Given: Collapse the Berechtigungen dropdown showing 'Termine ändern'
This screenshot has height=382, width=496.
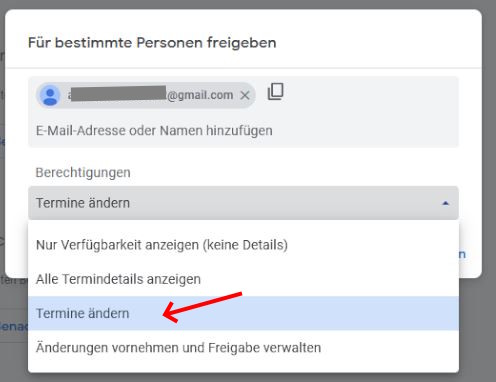Looking at the screenshot, I should click(x=243, y=203).
